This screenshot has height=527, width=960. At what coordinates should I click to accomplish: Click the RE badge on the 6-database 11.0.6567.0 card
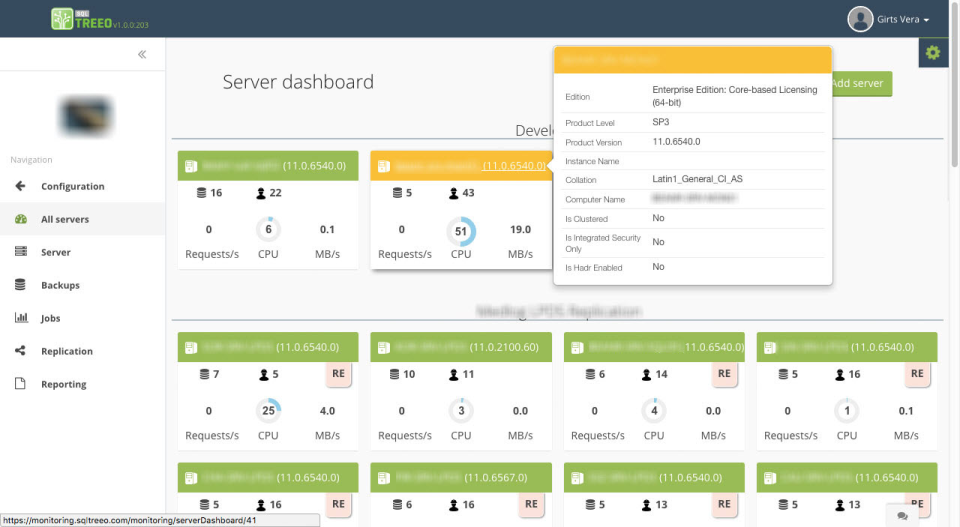(x=531, y=504)
